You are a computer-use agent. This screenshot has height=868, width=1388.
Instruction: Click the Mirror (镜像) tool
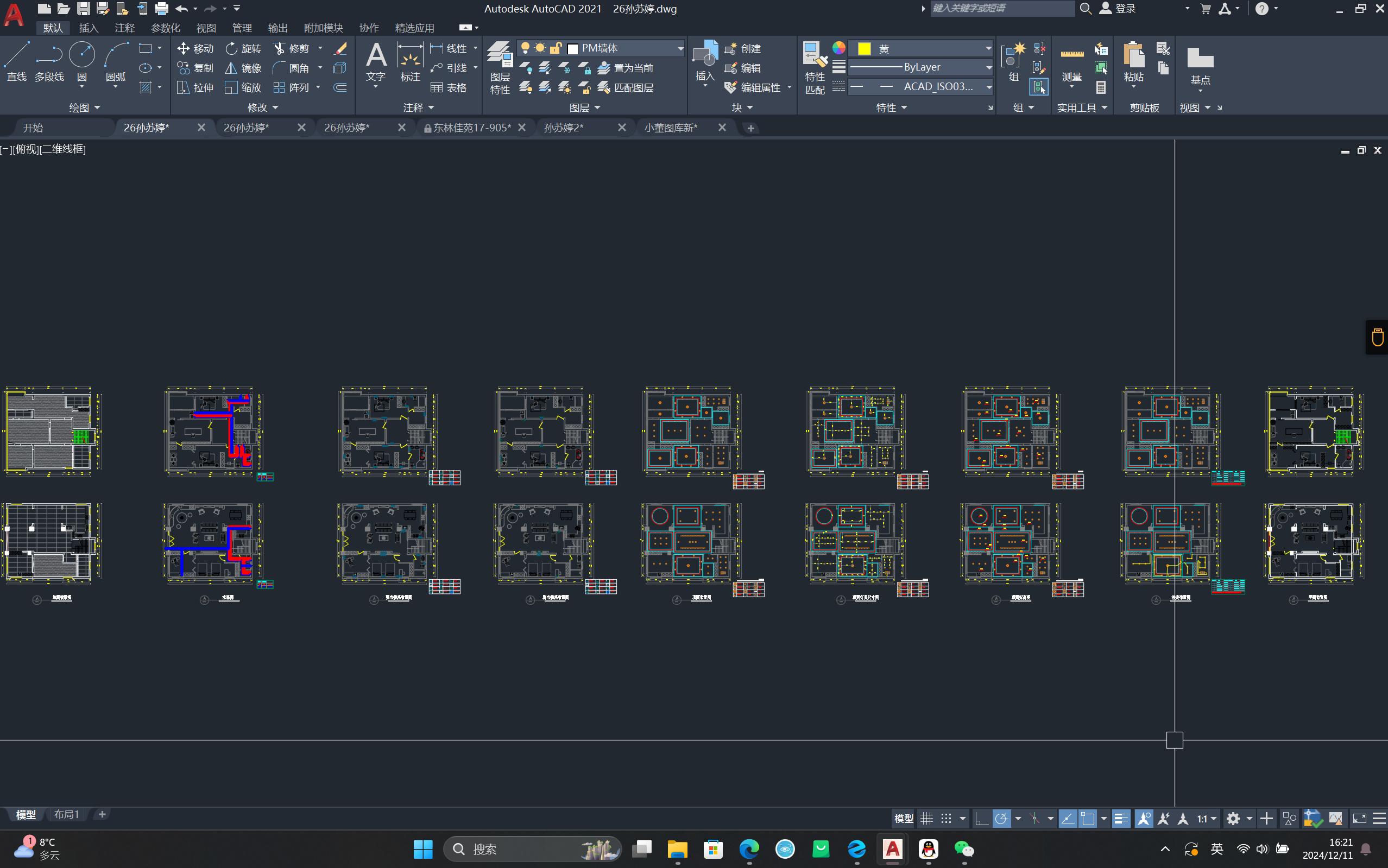243,68
